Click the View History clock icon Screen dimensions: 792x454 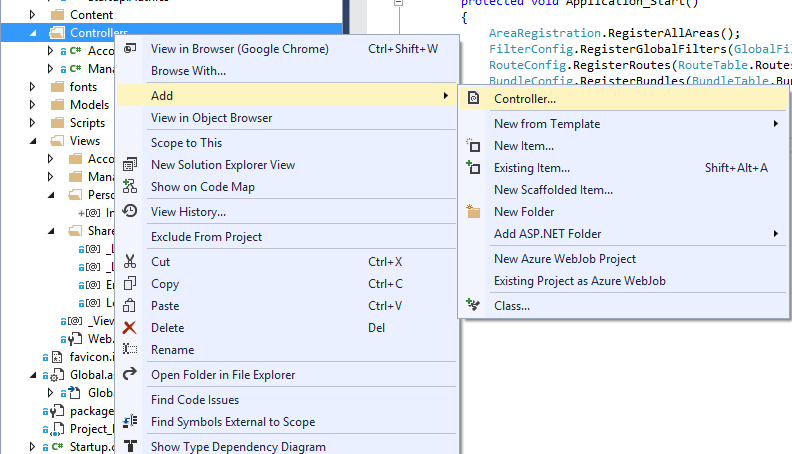pos(130,211)
